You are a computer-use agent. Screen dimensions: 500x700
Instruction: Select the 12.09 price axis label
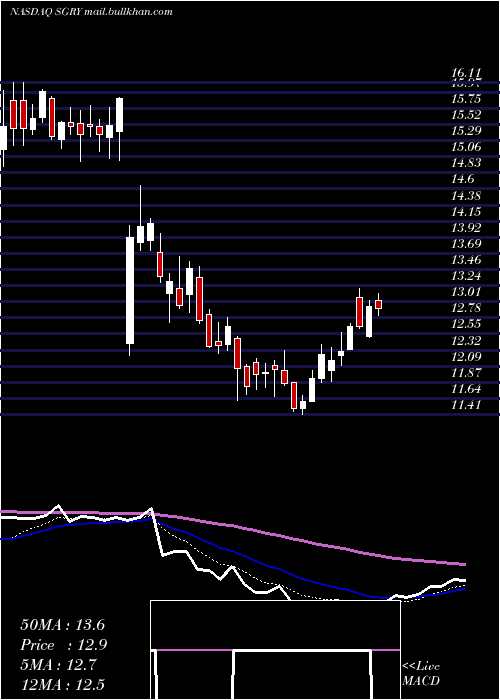(466, 357)
